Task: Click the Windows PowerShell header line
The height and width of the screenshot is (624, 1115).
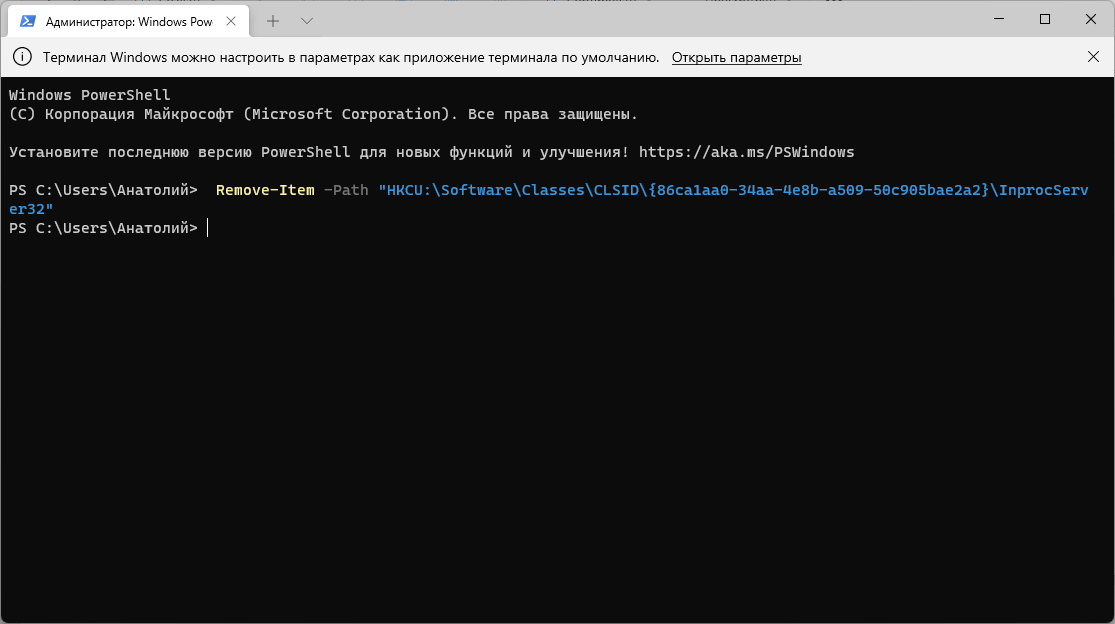Action: [89, 95]
